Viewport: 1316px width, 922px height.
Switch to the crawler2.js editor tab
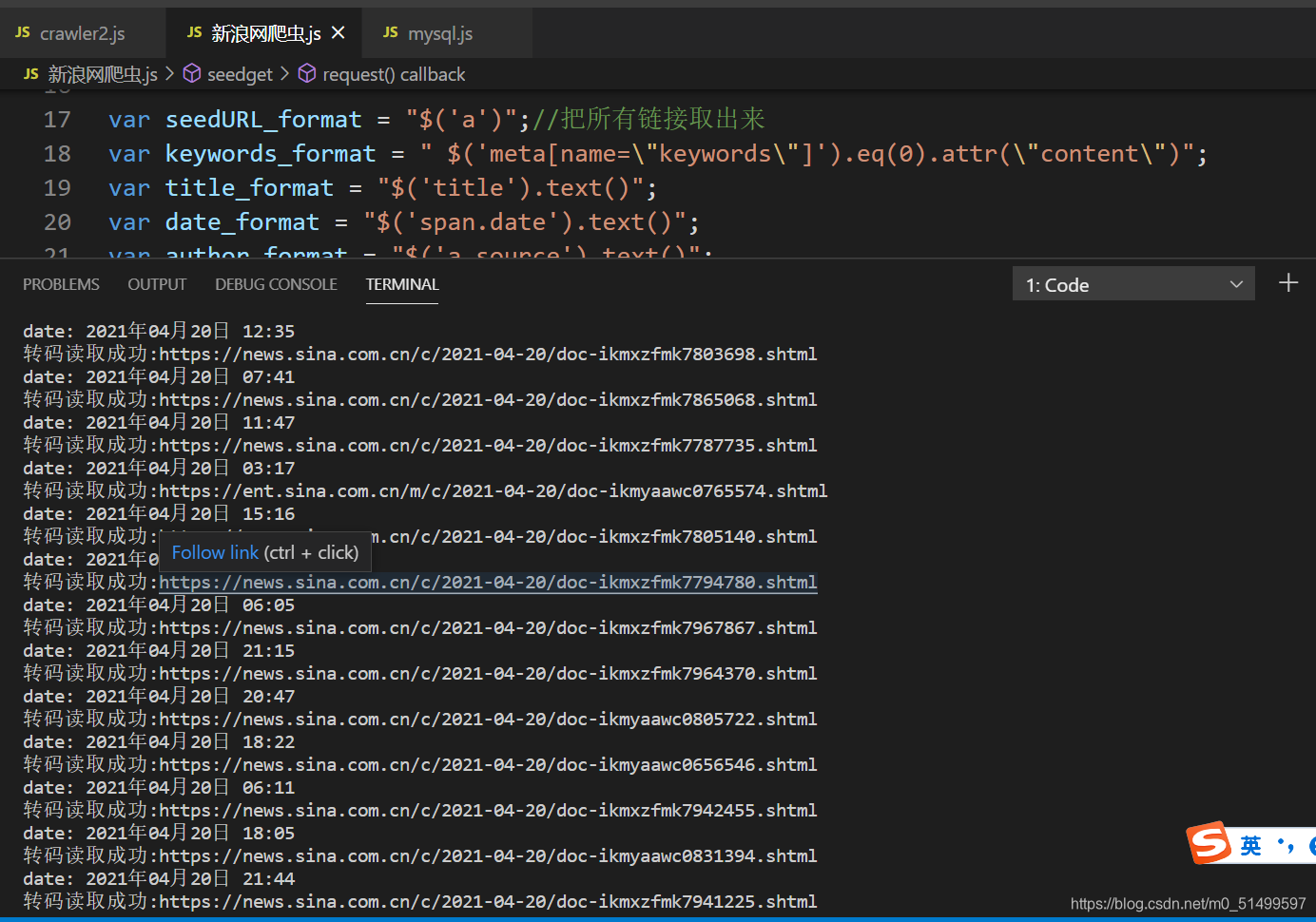click(82, 33)
